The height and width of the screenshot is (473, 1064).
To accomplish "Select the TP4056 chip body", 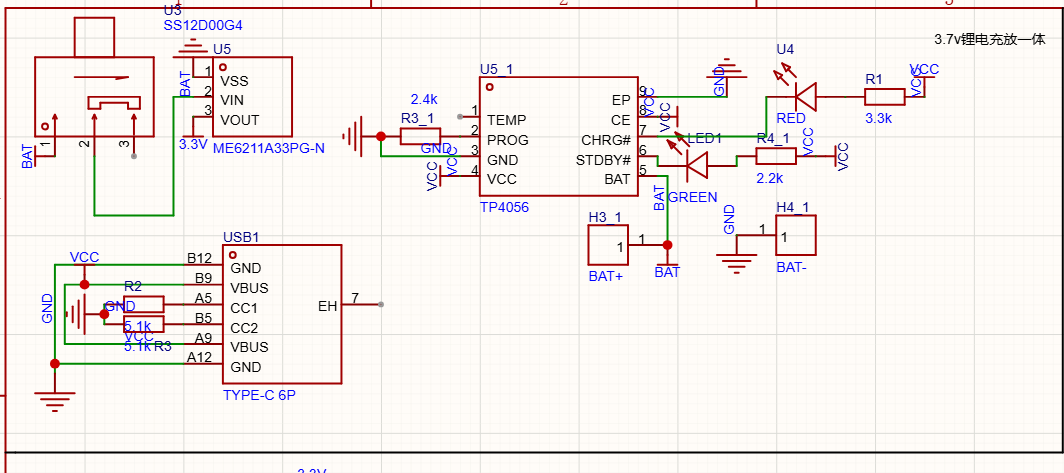I will [x=559, y=137].
